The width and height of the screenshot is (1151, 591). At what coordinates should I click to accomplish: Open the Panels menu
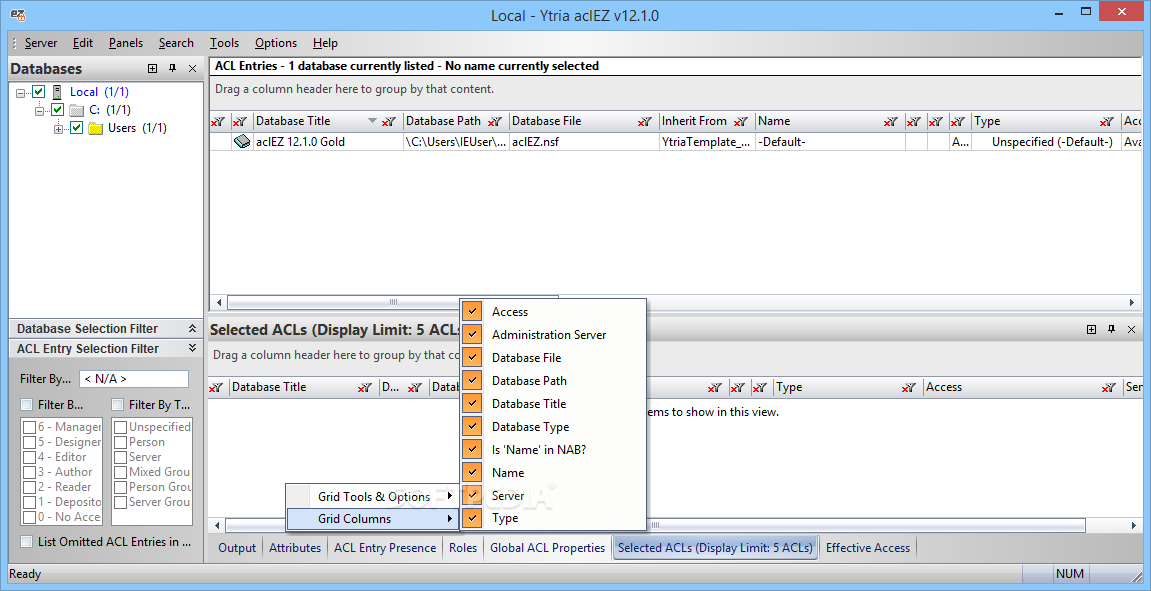coord(126,43)
